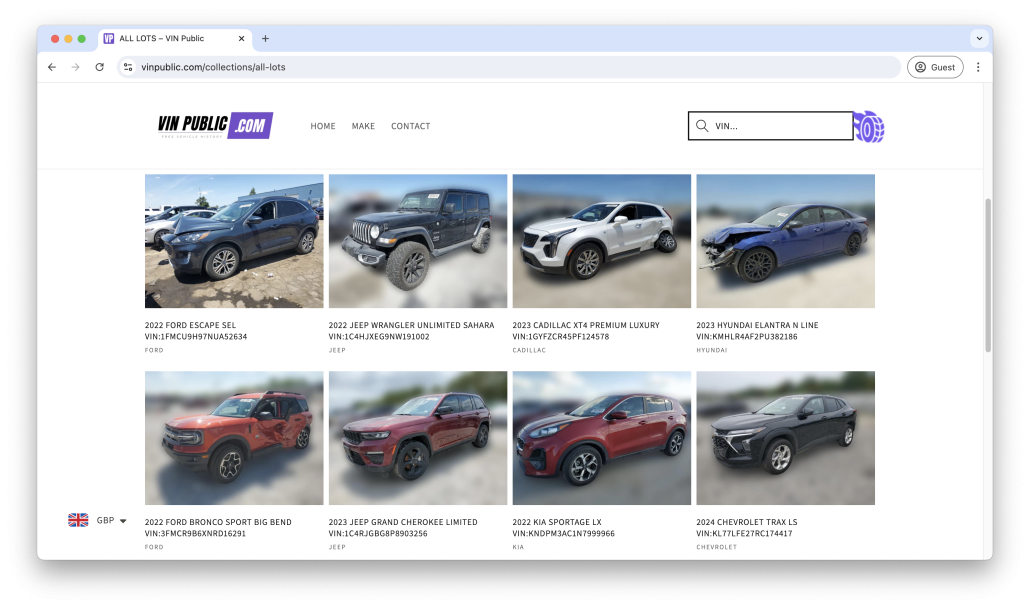Go back using the browser back arrow
The height and width of the screenshot is (609, 1030).
point(52,67)
